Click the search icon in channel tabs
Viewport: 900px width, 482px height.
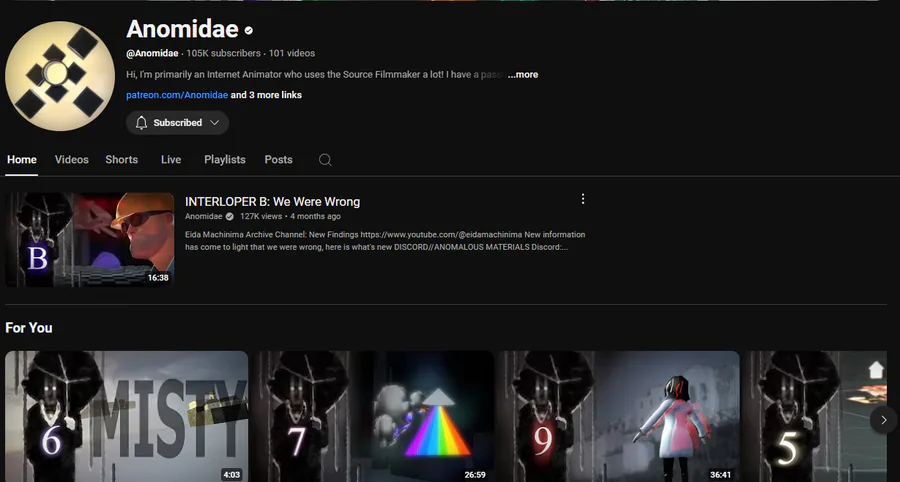point(325,160)
